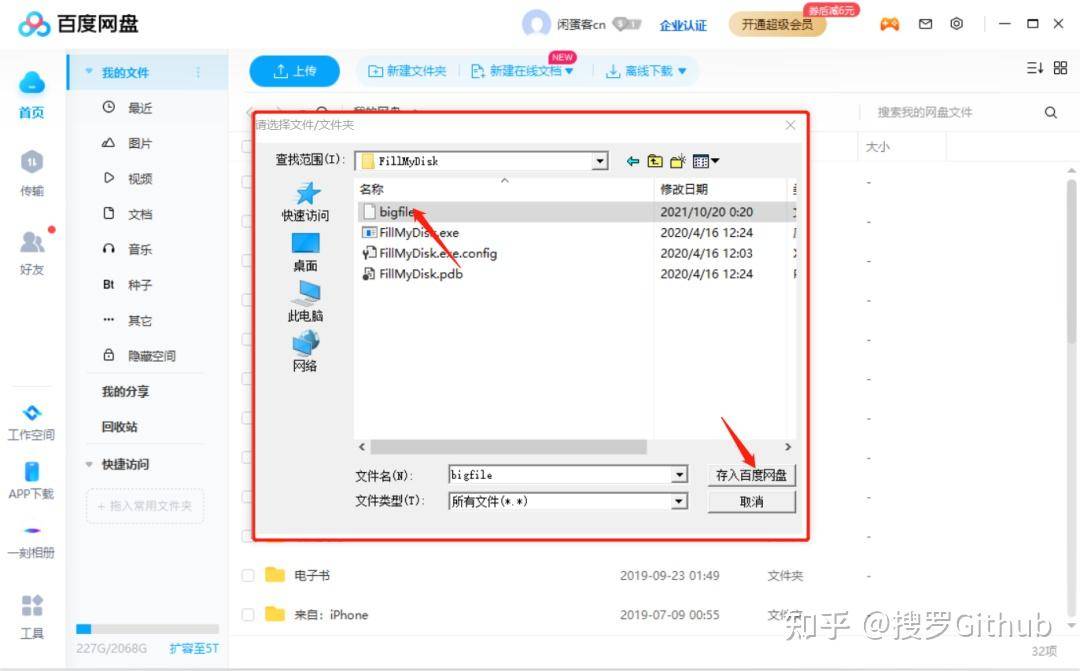Expand the 查找范围 FillMyDisk dropdown
The image size is (1080, 671).
click(x=600, y=161)
